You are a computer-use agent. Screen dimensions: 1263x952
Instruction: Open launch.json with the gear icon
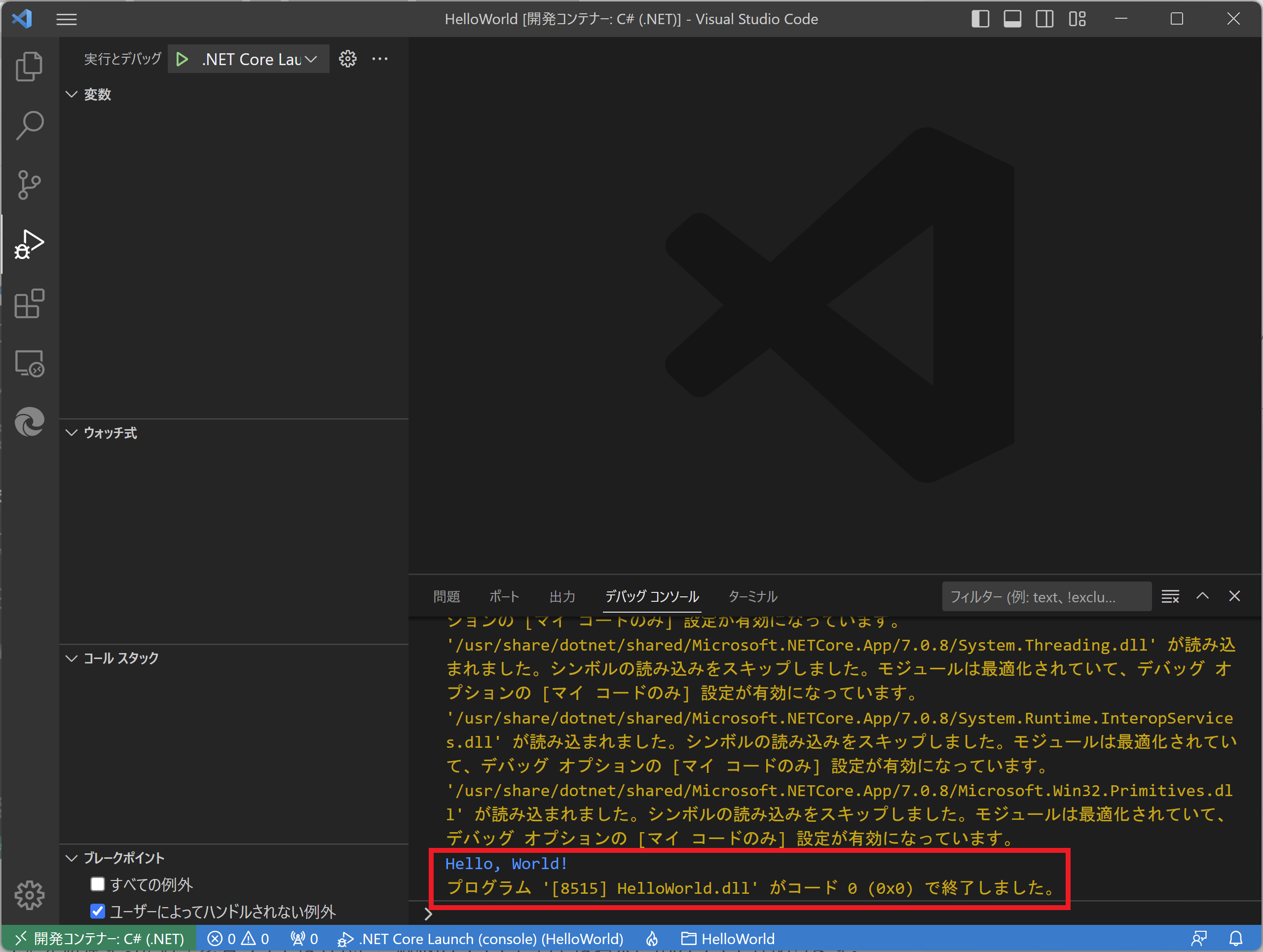point(348,59)
